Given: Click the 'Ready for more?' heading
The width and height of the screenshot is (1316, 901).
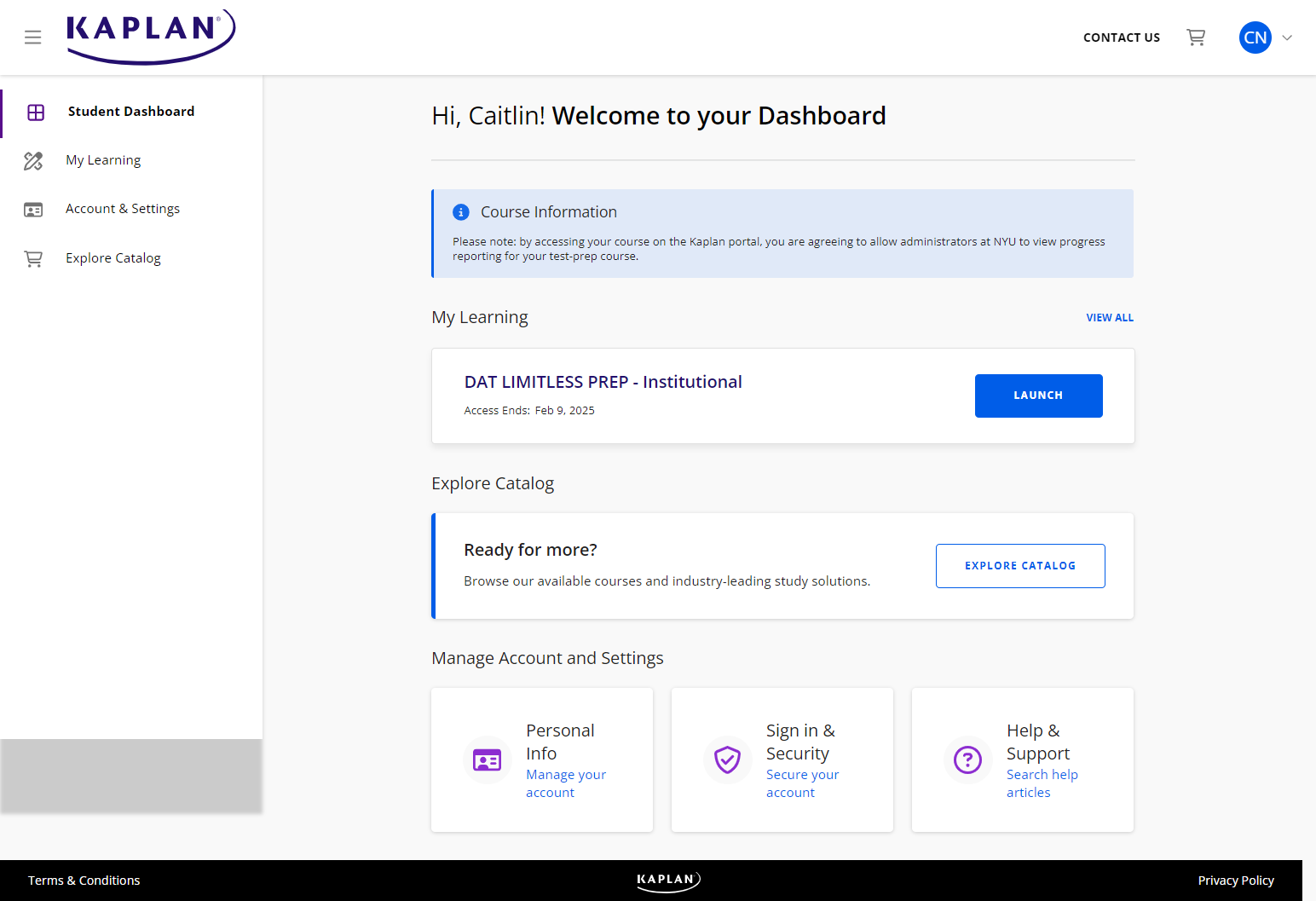Looking at the screenshot, I should 530,550.
